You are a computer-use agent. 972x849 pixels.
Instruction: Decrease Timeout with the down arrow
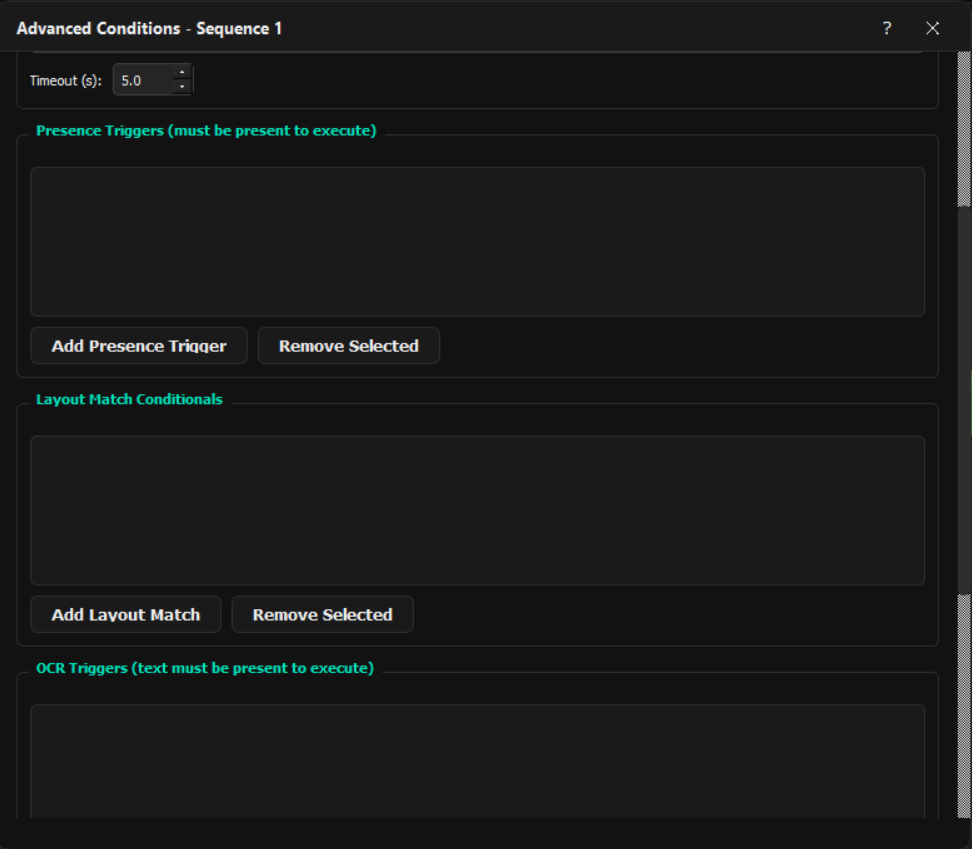[x=181, y=87]
